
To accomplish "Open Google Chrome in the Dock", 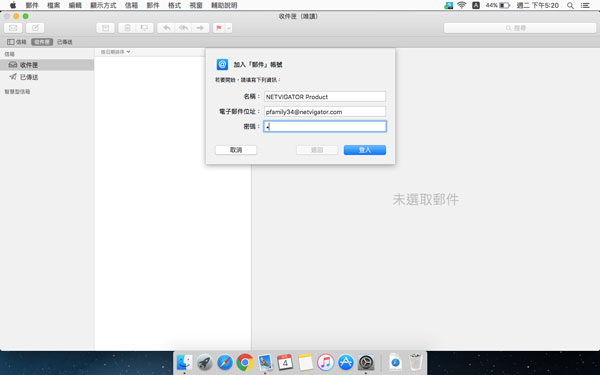I will coord(245,362).
